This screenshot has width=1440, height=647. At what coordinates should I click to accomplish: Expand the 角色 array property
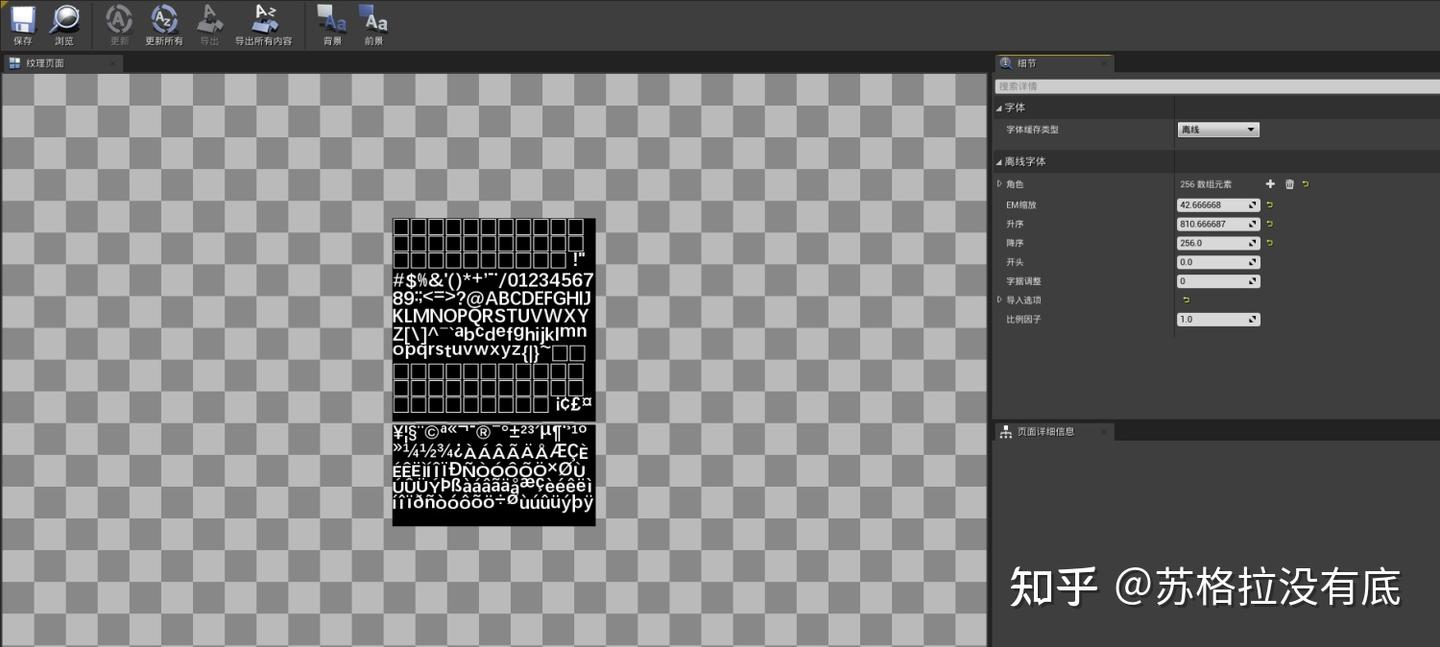[x=999, y=184]
